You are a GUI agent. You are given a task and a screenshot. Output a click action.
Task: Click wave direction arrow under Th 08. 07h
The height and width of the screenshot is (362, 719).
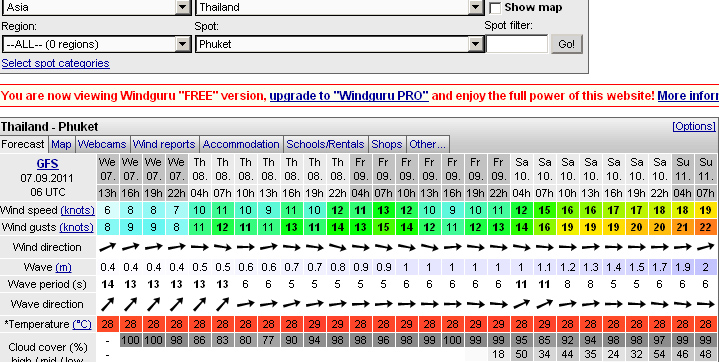click(x=222, y=304)
